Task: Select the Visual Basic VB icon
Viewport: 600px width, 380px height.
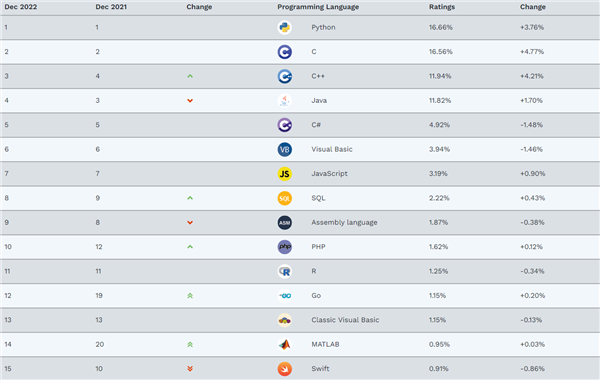Action: click(284, 149)
